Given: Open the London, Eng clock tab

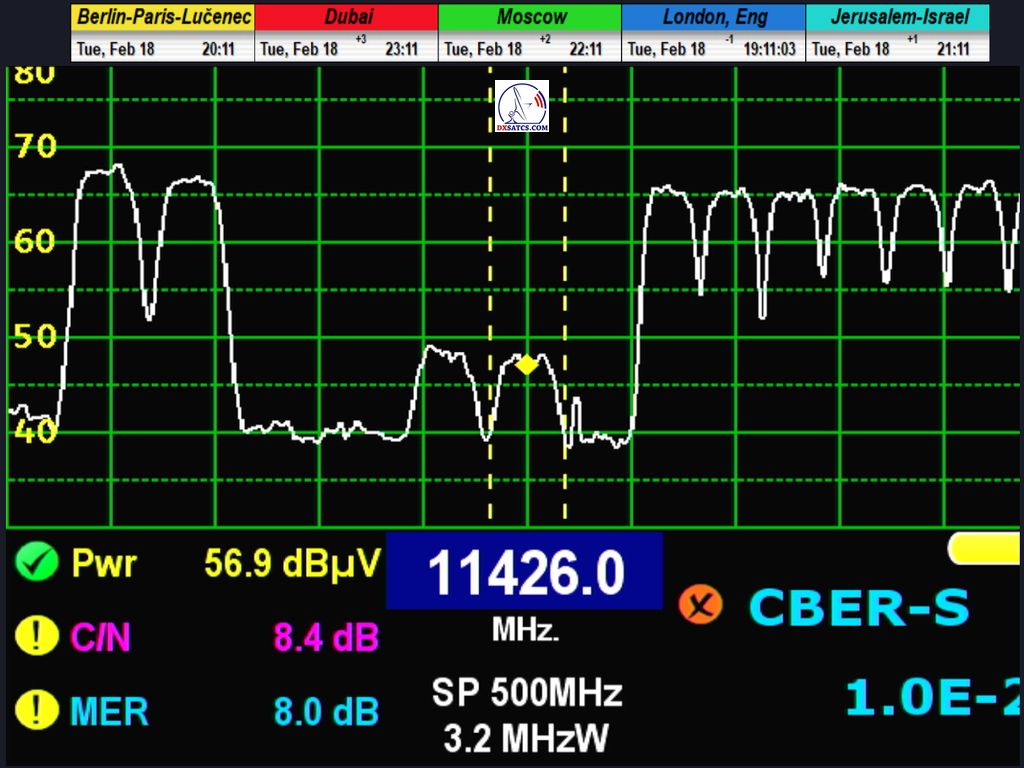Looking at the screenshot, I should coord(713,17).
